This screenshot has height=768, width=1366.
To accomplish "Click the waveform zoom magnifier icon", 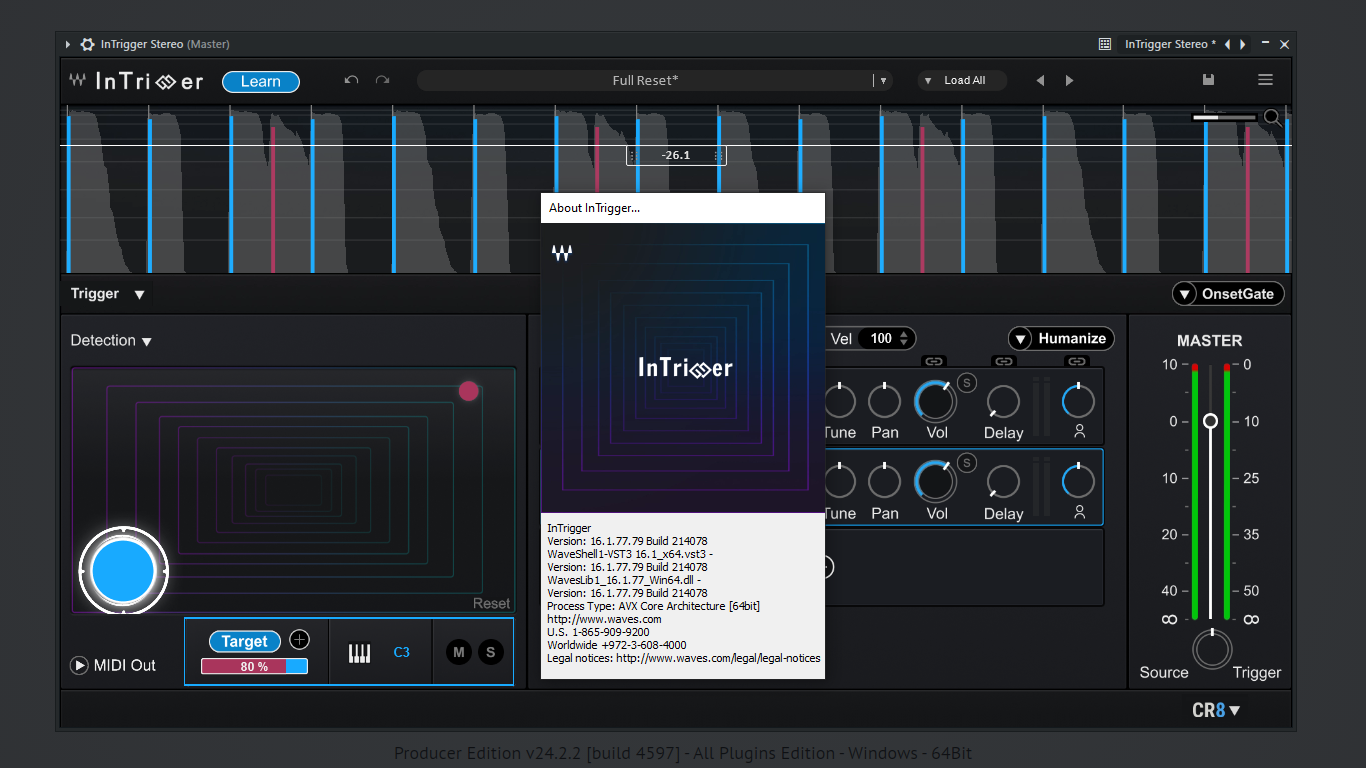I will point(1272,118).
